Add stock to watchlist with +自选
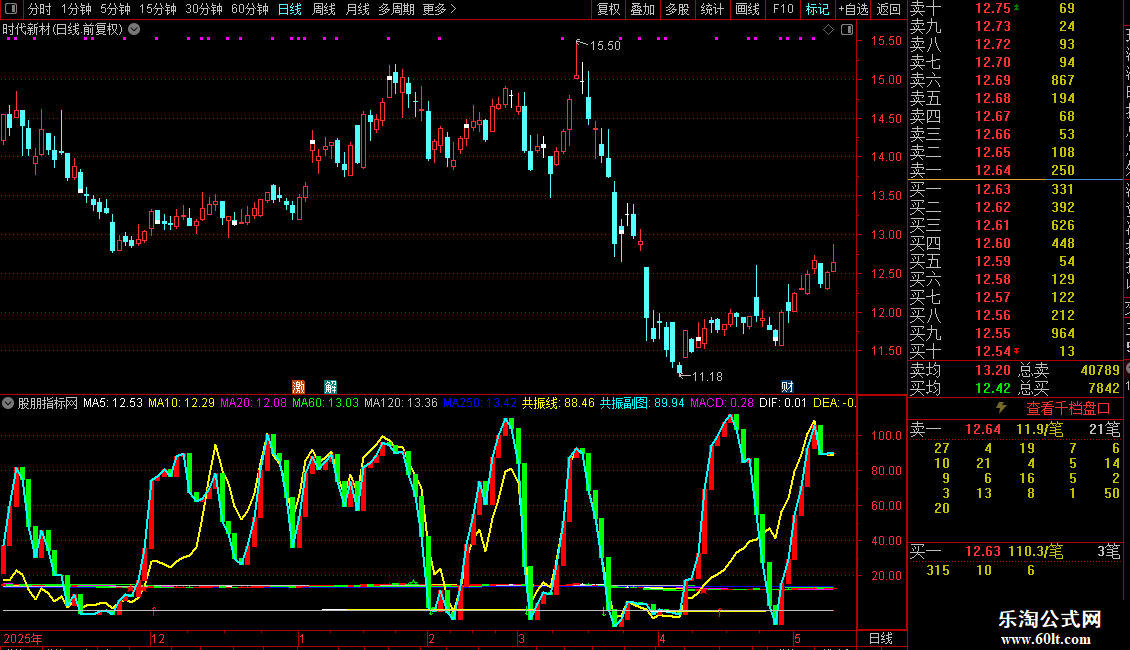This screenshot has width=1130, height=650. [853, 9]
